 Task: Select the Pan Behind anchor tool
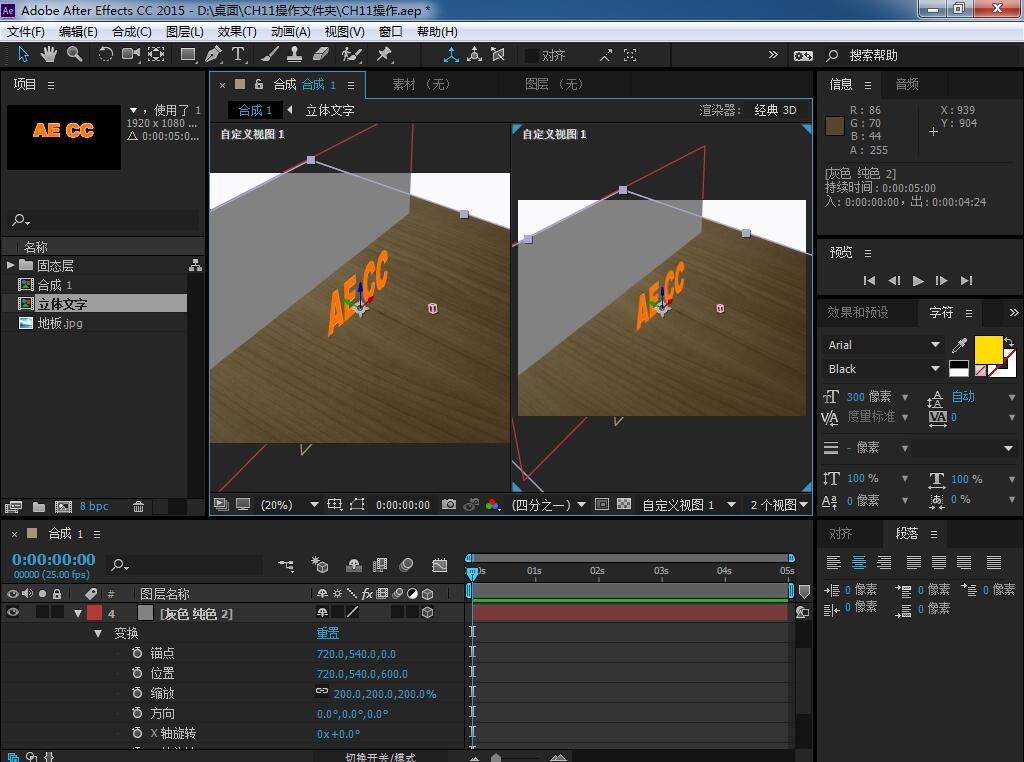tap(156, 54)
